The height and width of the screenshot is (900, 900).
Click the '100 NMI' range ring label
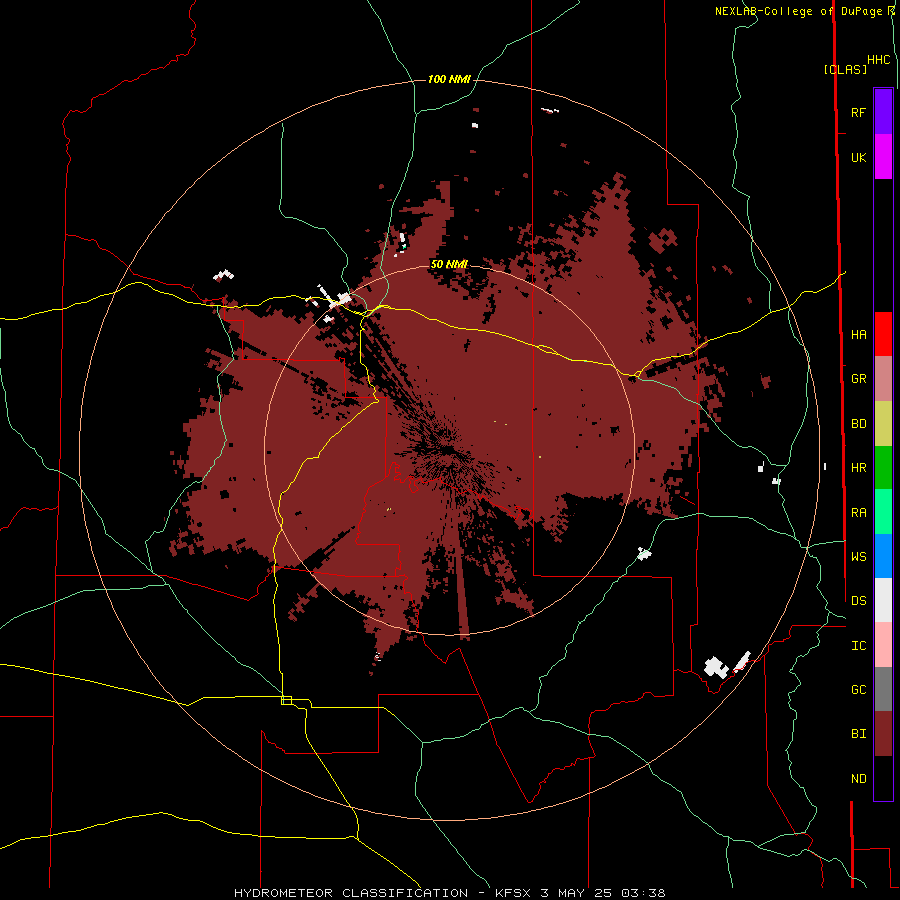click(x=449, y=79)
